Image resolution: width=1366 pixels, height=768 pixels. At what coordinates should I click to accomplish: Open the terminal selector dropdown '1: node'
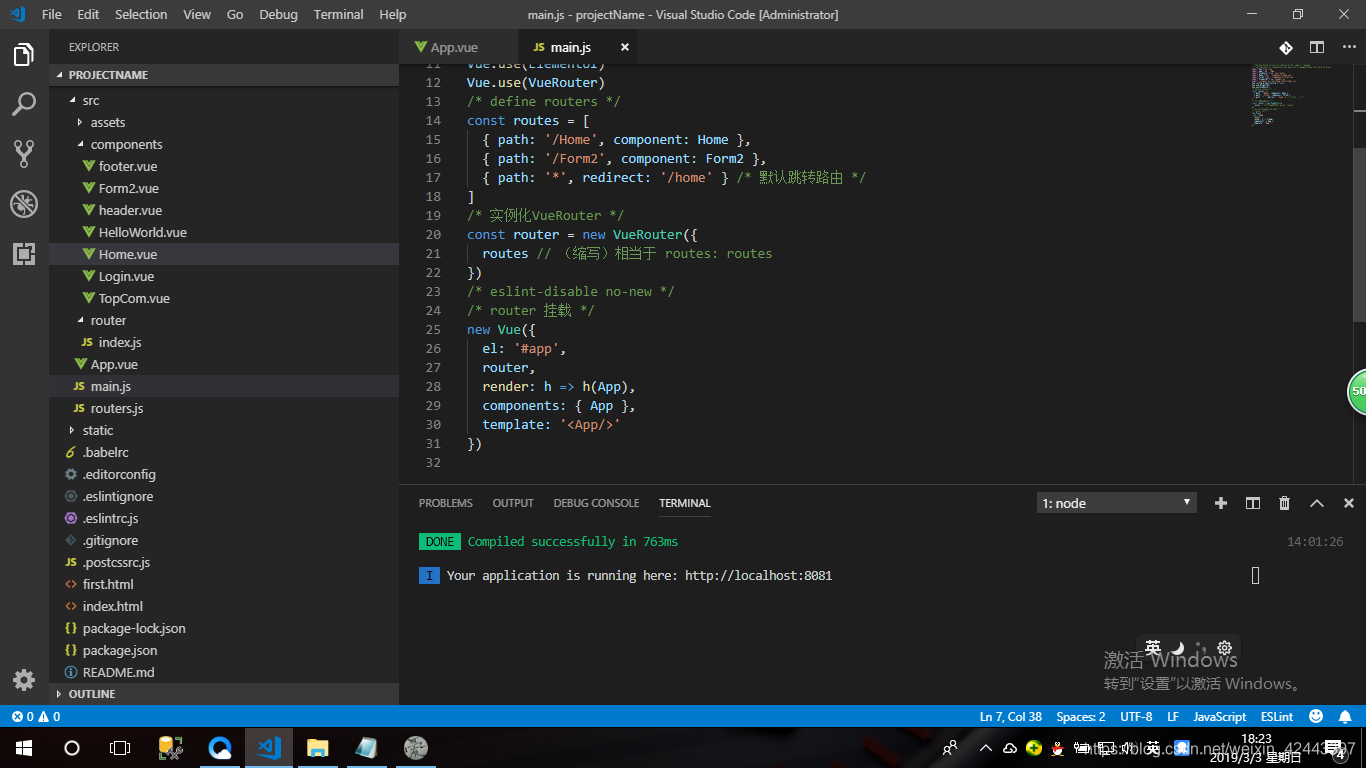1117,503
